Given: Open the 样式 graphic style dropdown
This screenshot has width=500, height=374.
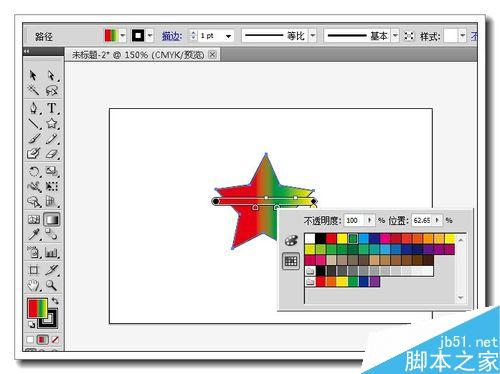Looking at the screenshot, I should pos(462,36).
